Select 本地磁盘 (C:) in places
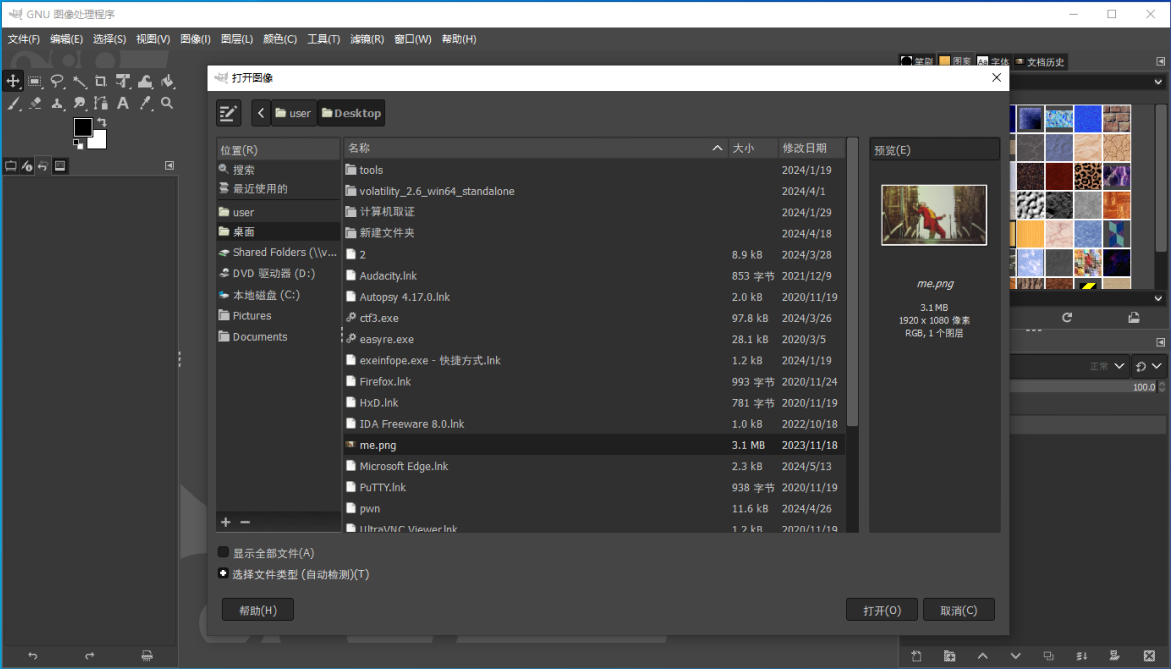Image resolution: width=1171 pixels, height=669 pixels. pyautogui.click(x=279, y=295)
